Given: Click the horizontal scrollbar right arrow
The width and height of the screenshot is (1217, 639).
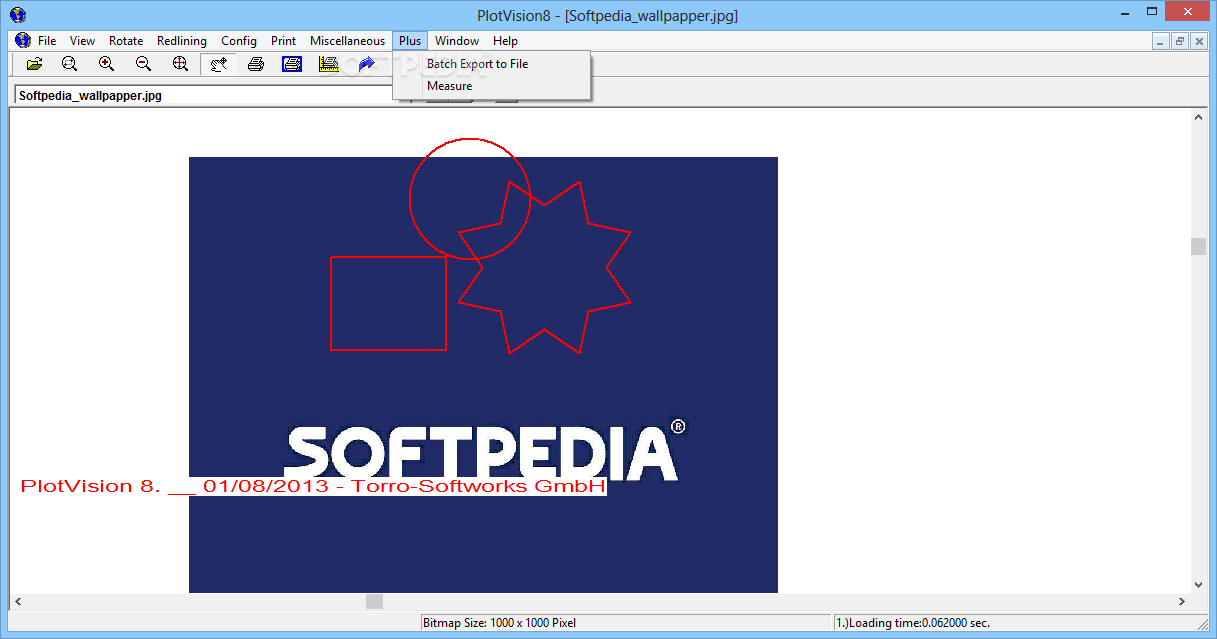Looking at the screenshot, I should [1182, 602].
